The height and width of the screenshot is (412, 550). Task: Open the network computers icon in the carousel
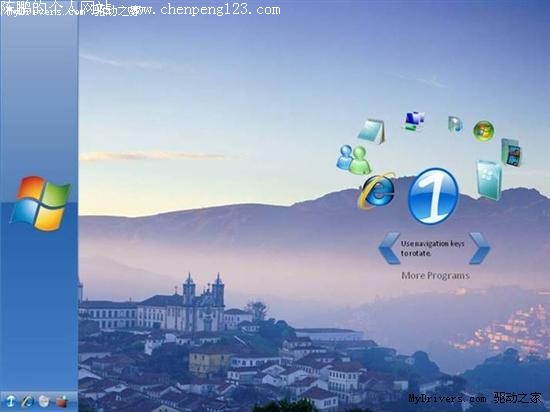[x=413, y=121]
